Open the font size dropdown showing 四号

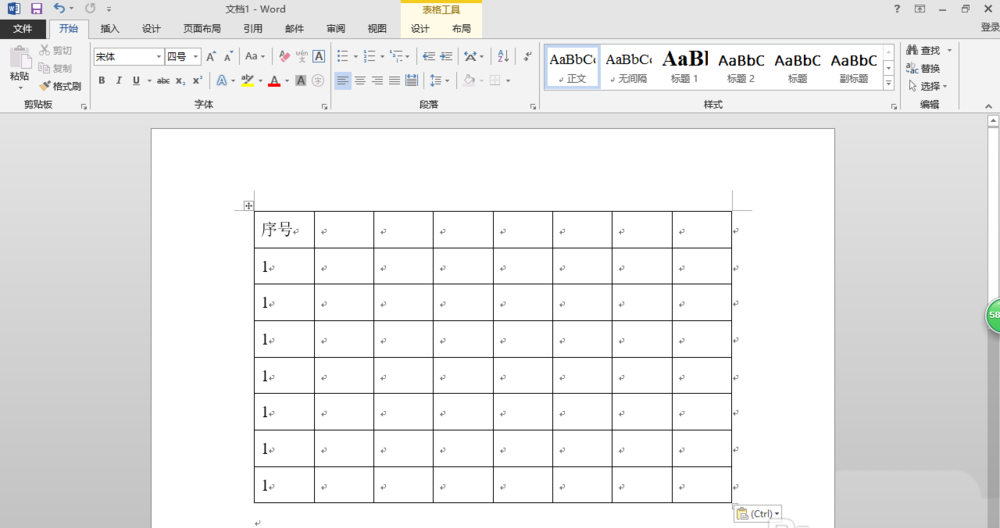(x=183, y=57)
